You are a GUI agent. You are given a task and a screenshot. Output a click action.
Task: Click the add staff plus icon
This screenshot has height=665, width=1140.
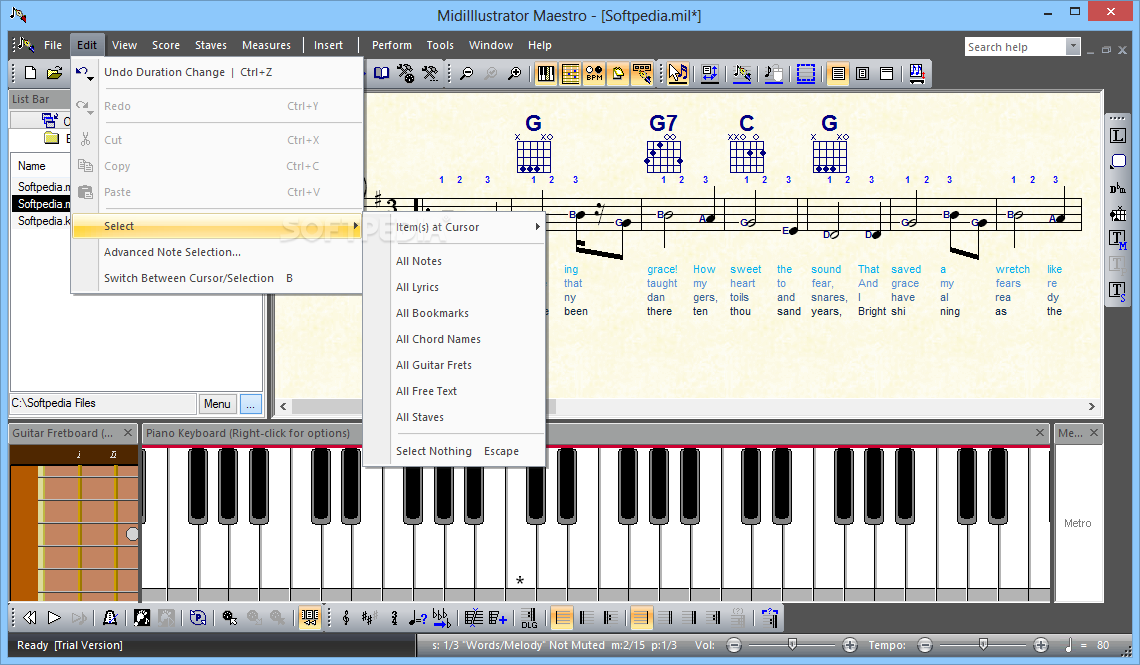coord(498,618)
